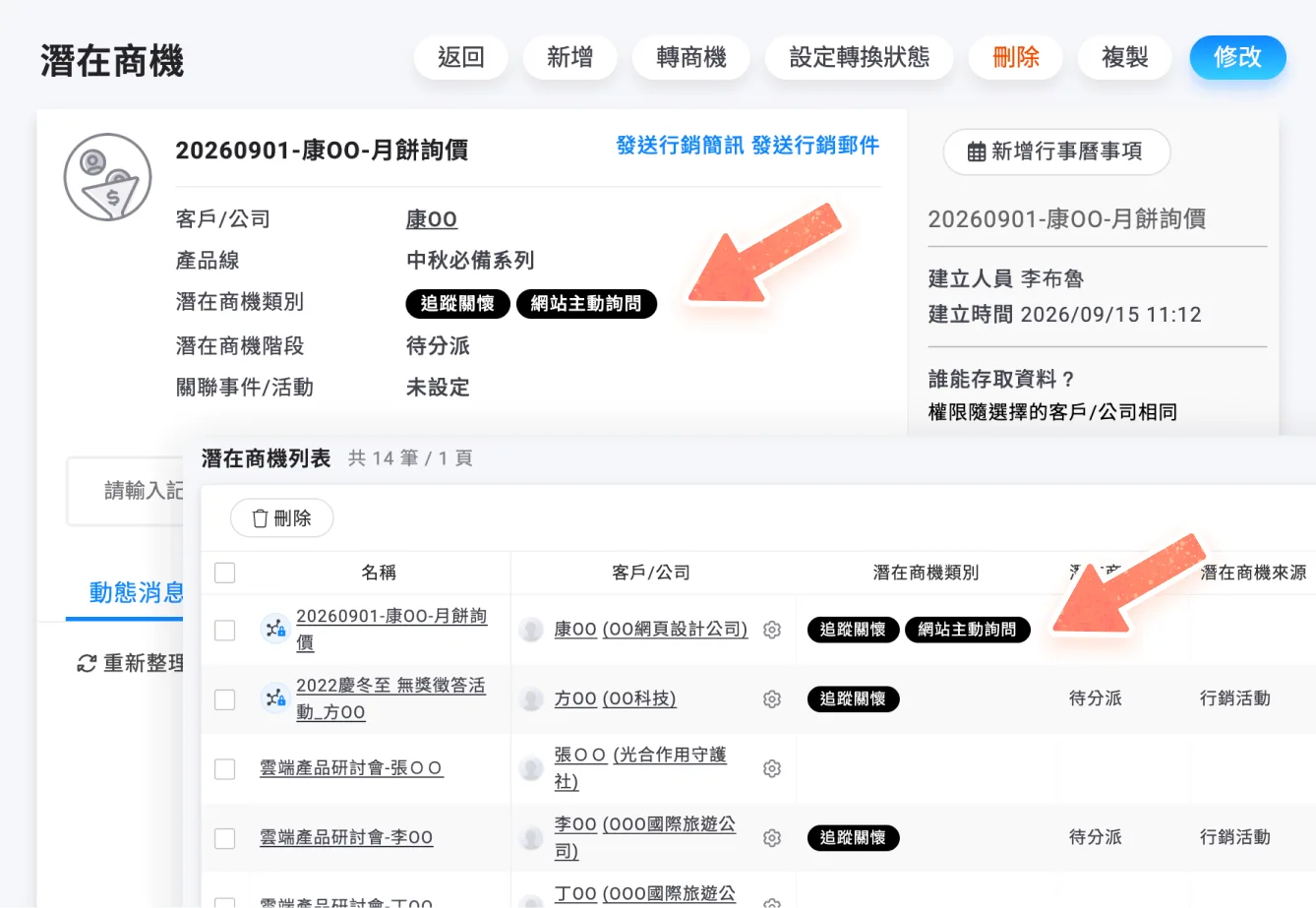Viewport: 1316px width, 908px height.
Task: Open the 2022慶冬至 無獎徵答活動_方OO link
Action: coord(390,698)
